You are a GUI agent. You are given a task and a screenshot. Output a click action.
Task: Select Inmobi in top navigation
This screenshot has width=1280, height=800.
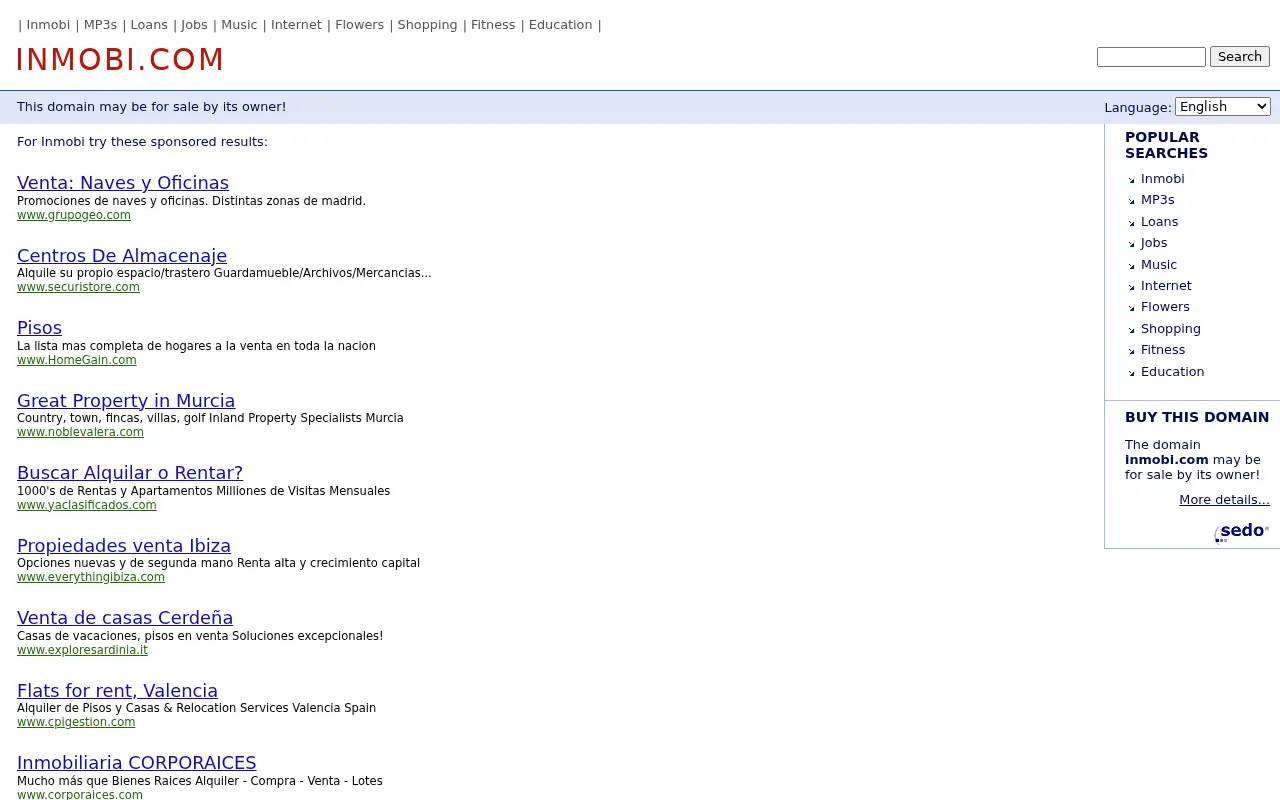48,25
